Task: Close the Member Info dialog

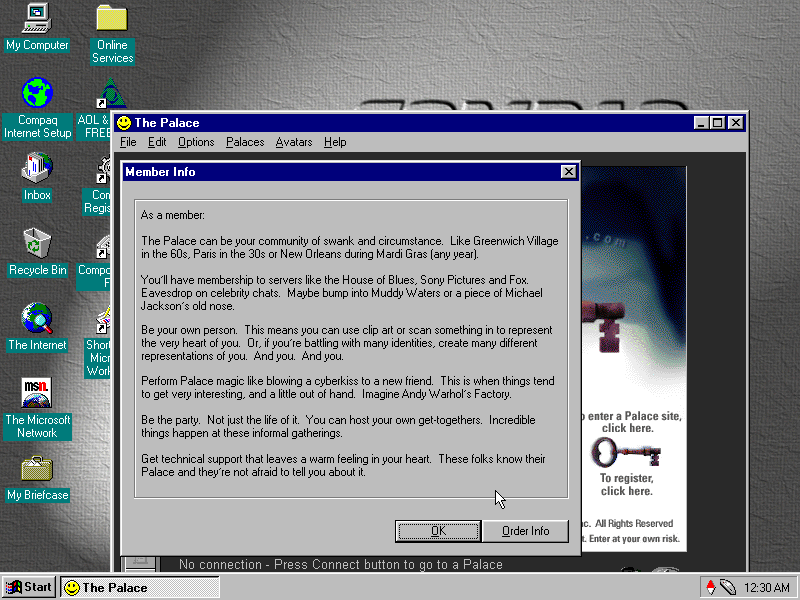Action: [569, 172]
